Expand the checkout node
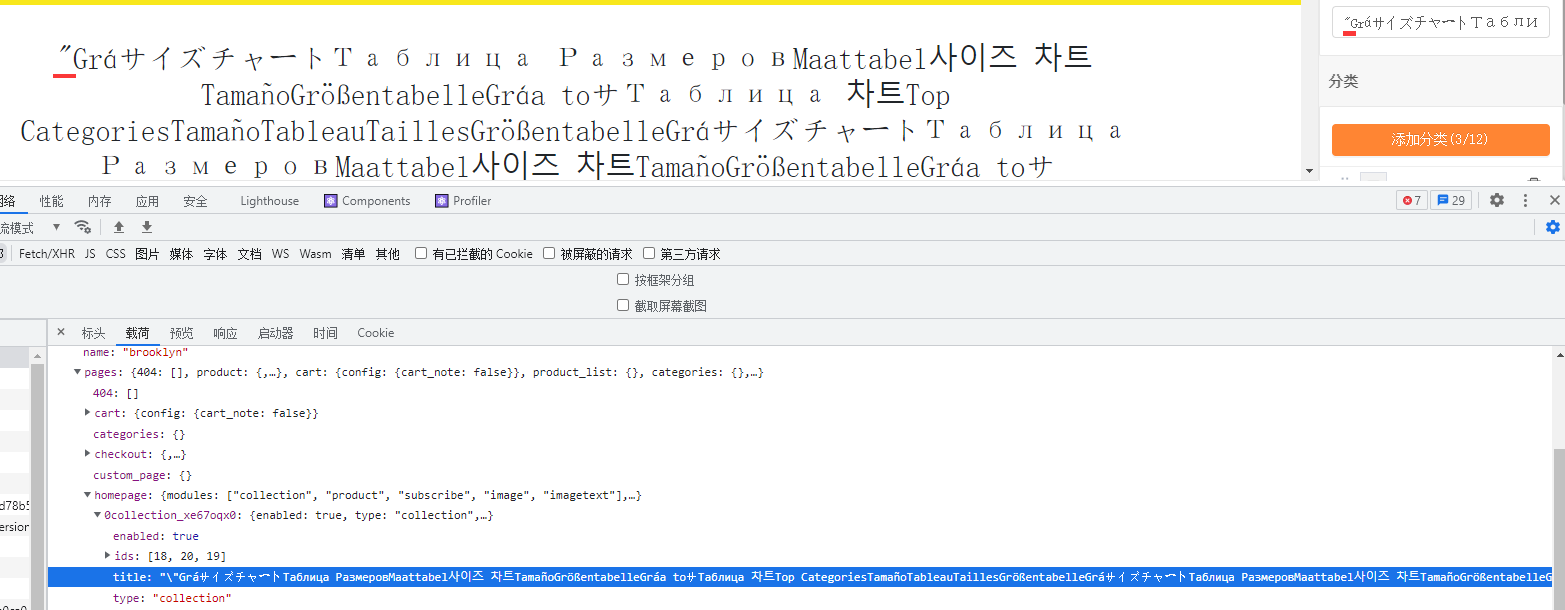1565x610 pixels. click(88, 454)
